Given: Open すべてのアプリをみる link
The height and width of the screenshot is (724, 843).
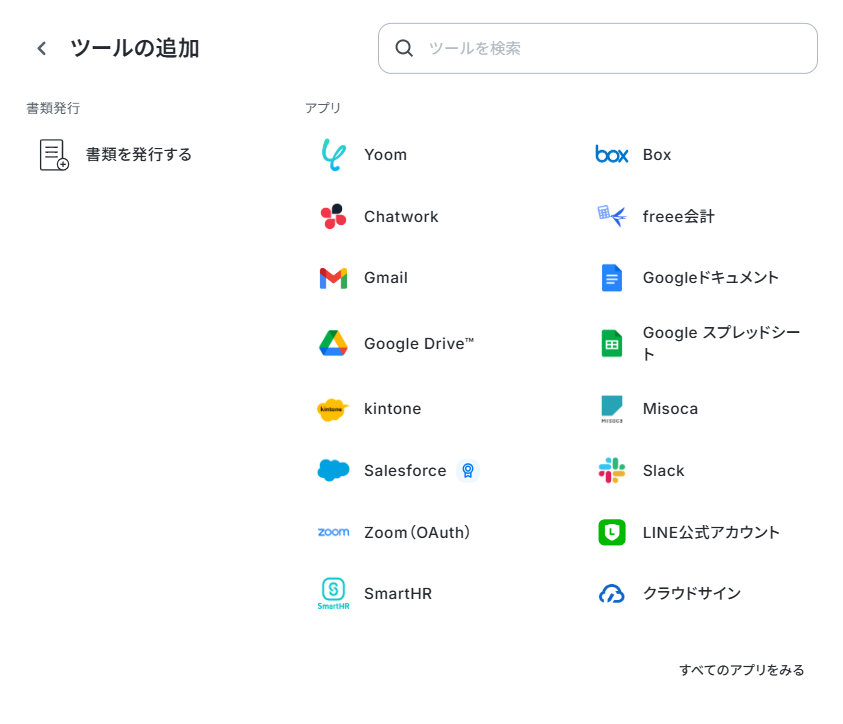Looking at the screenshot, I should (x=742, y=670).
